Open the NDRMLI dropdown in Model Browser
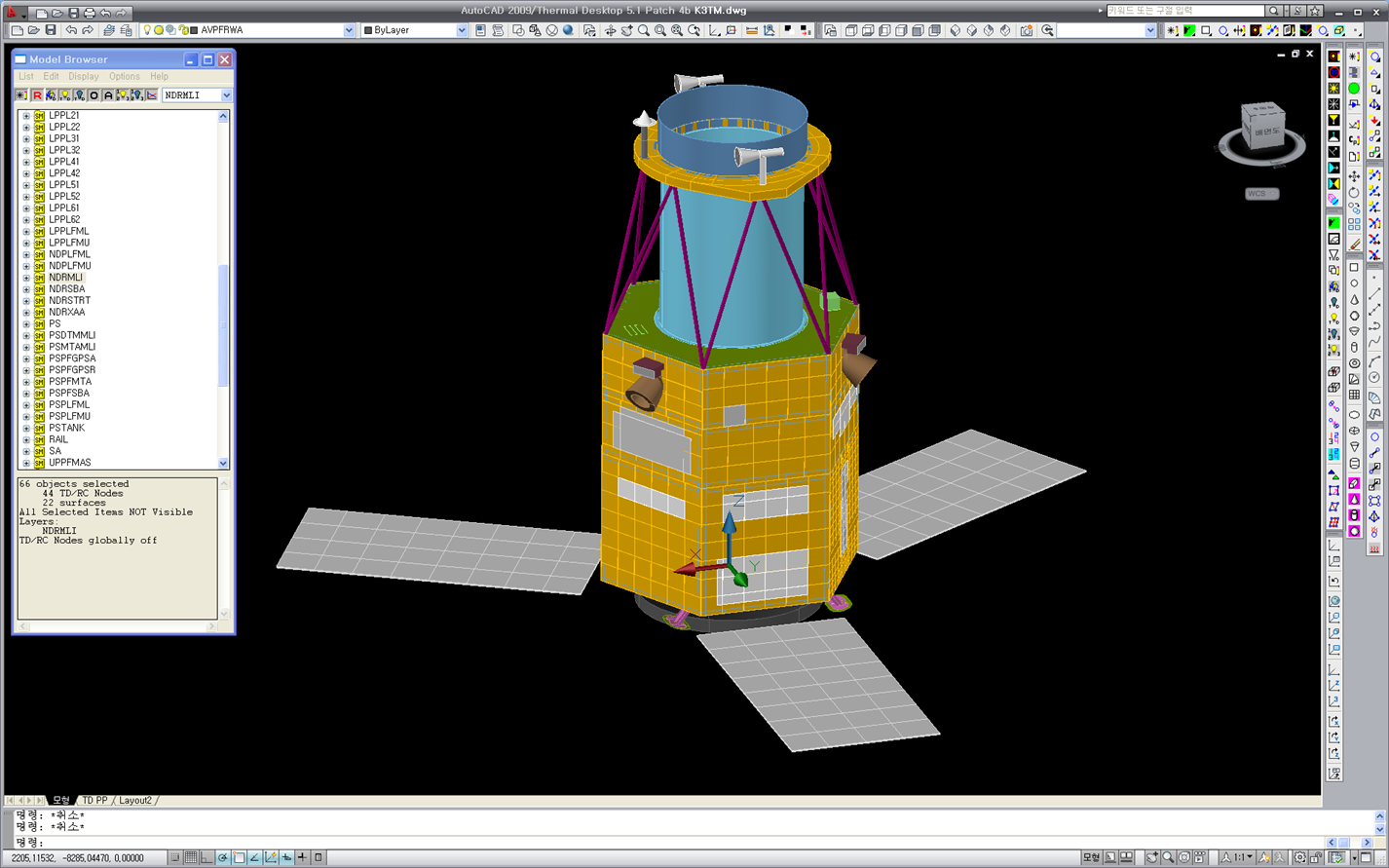The image size is (1389, 868). [x=226, y=95]
